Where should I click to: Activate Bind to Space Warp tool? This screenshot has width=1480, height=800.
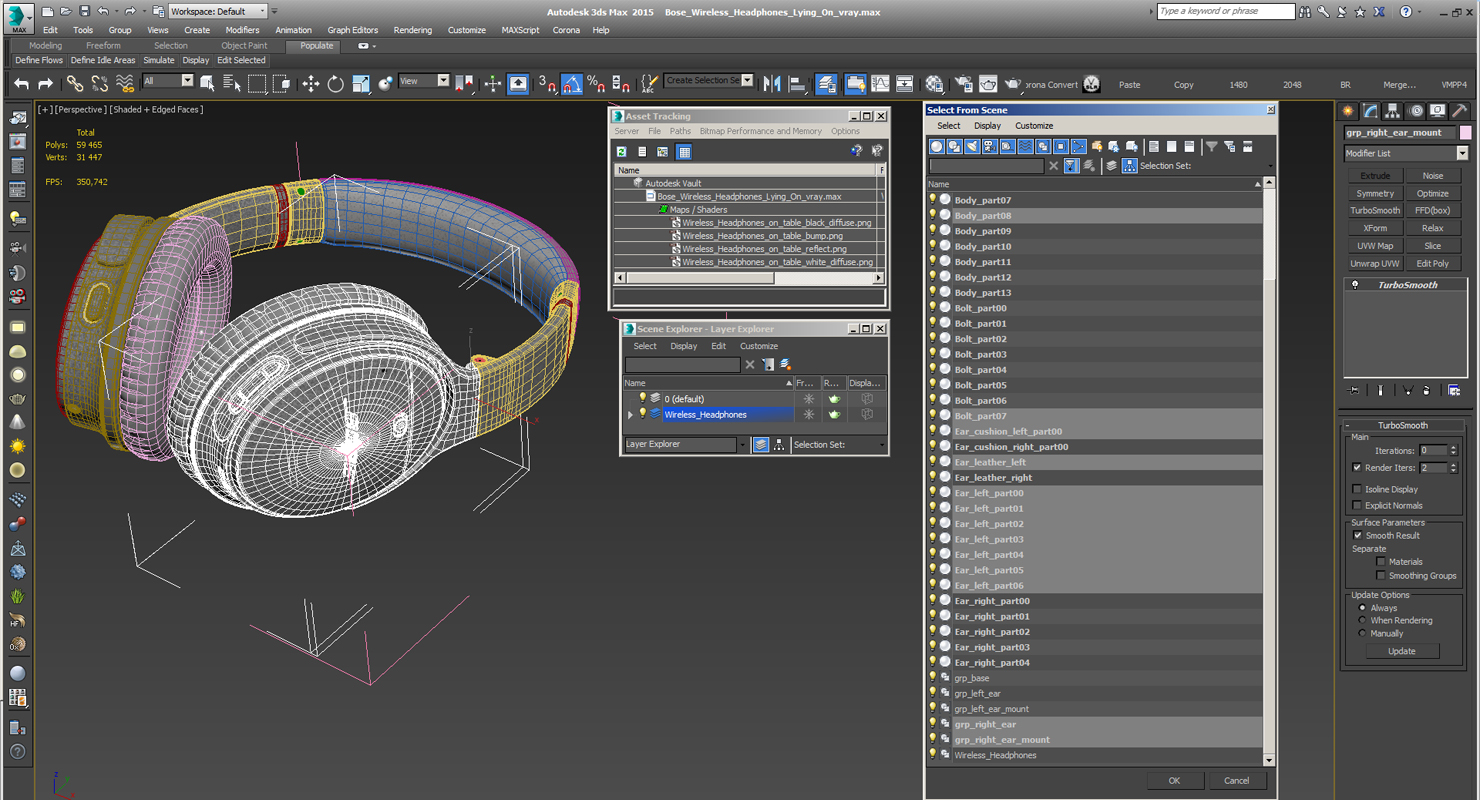pos(124,84)
